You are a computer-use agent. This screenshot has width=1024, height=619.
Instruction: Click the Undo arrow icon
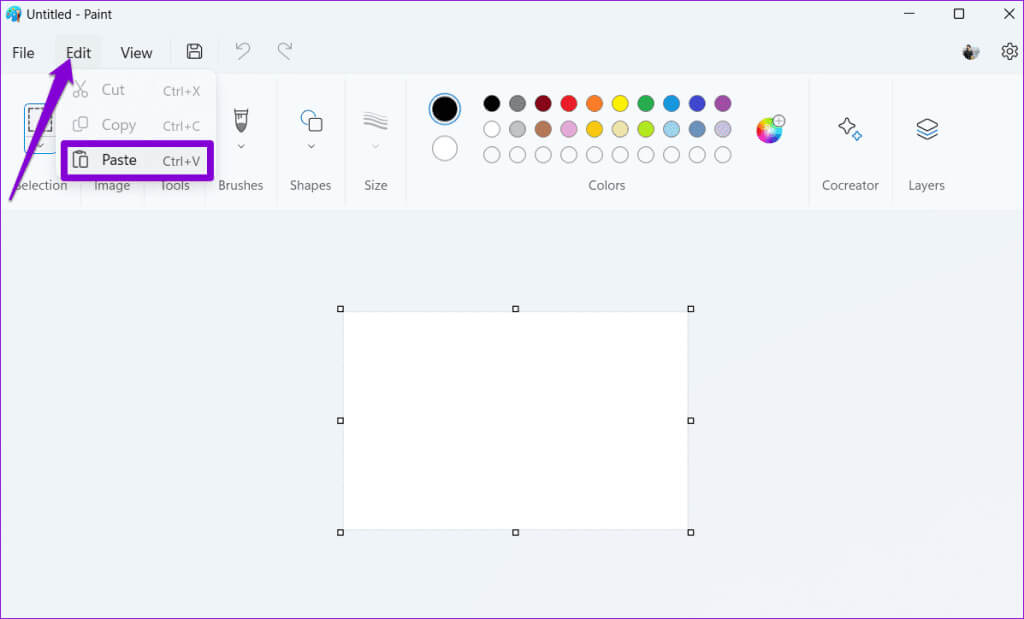[243, 52]
